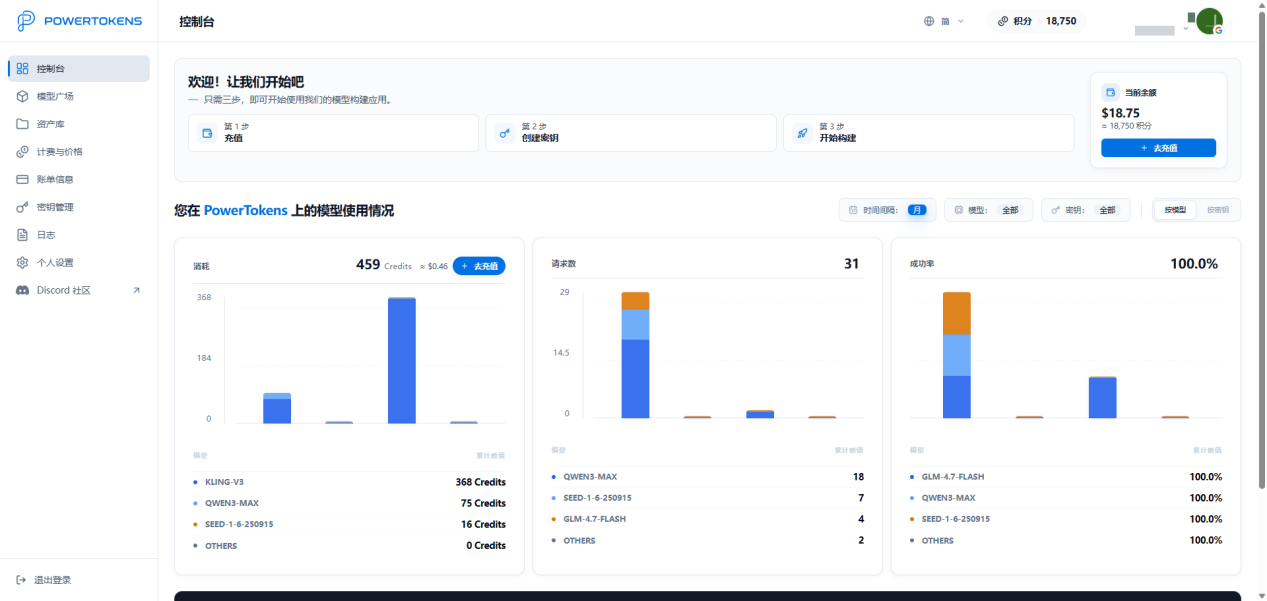Image resolution: width=1267 pixels, height=601 pixels.
Task: Click the light blue segment in 成功率 chart
Action: 957,355
